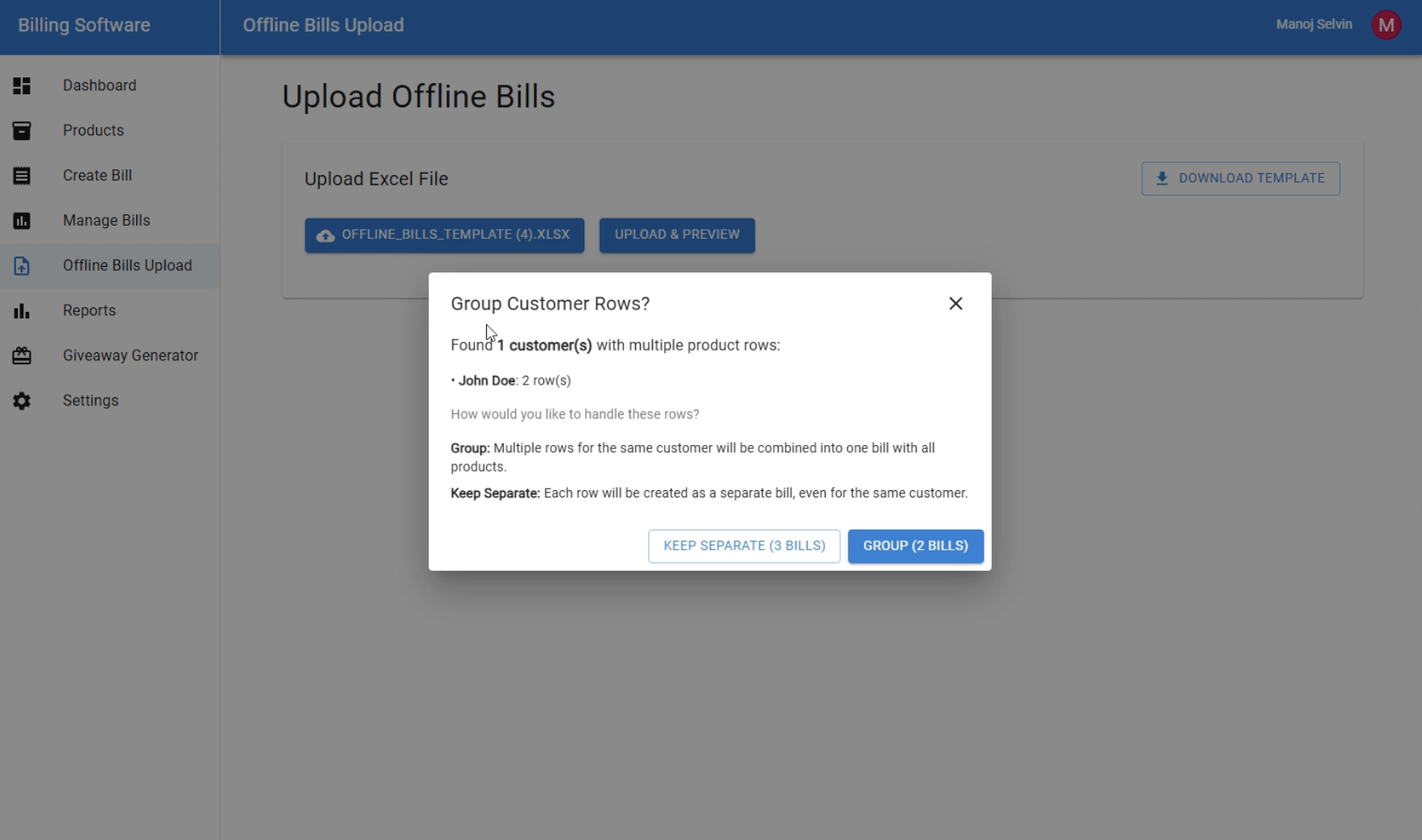This screenshot has width=1422, height=840.
Task: Click Download Template
Action: click(x=1241, y=178)
